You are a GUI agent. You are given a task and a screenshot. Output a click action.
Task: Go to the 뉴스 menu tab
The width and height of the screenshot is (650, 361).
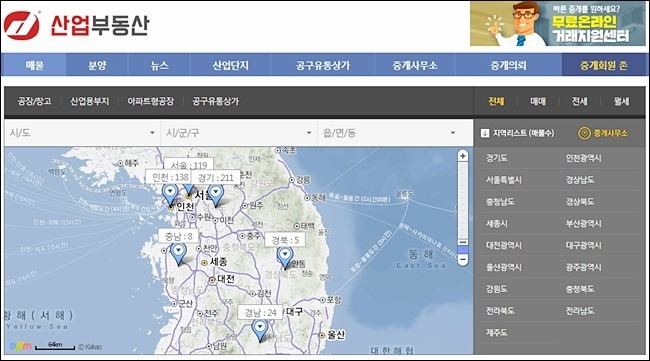160,65
